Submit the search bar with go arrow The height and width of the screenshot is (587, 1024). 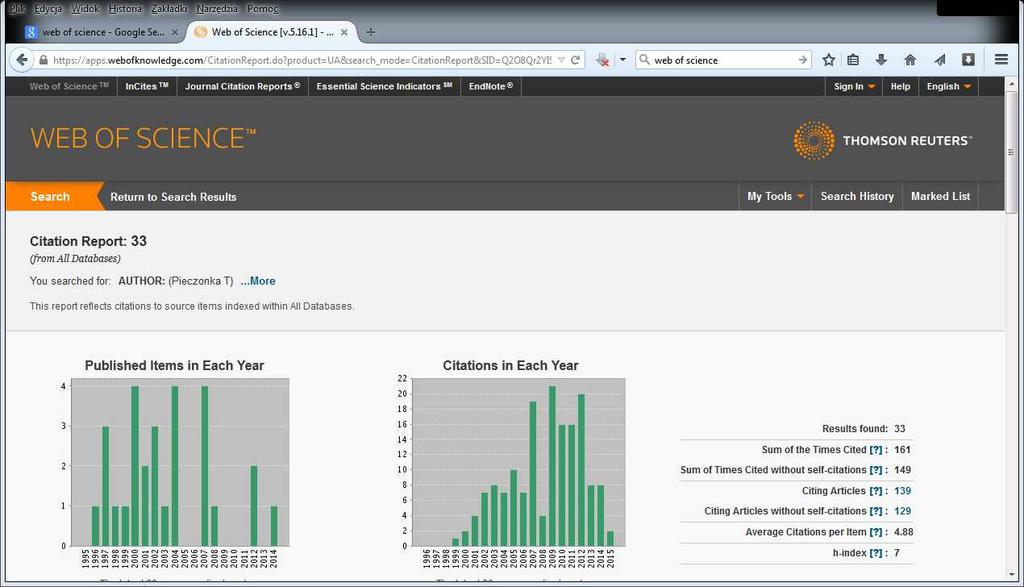pyautogui.click(x=803, y=60)
